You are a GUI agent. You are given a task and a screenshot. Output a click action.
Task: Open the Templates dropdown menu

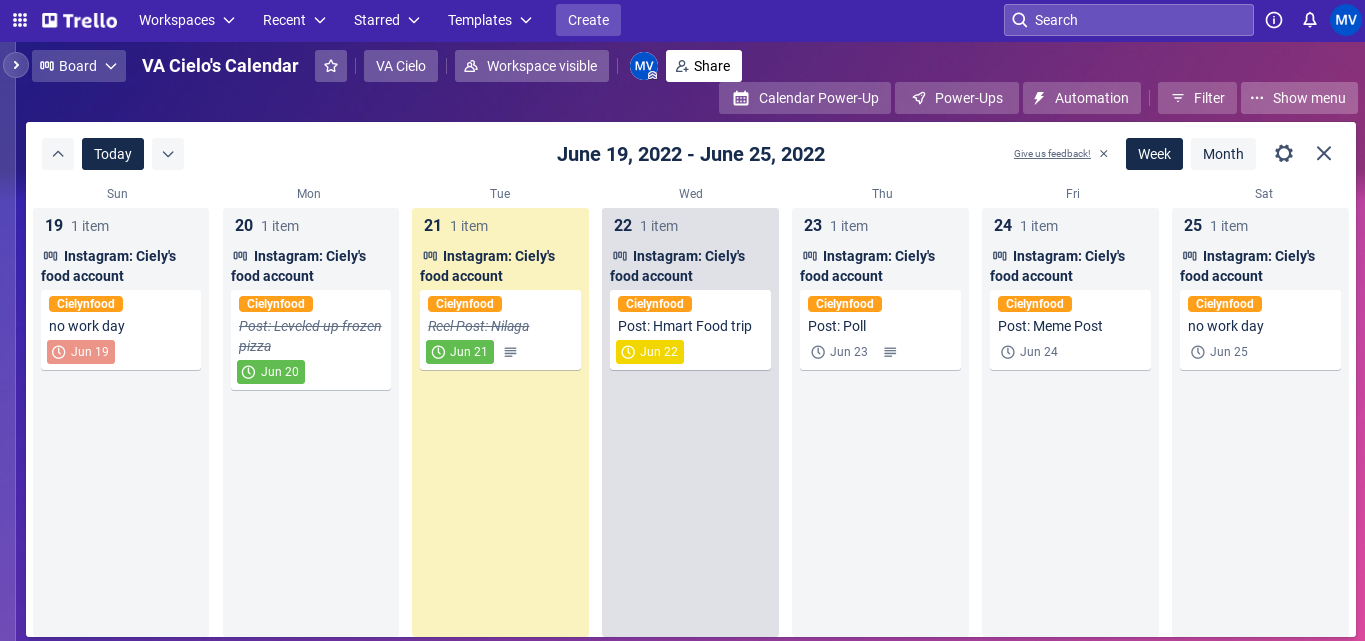[x=490, y=20]
